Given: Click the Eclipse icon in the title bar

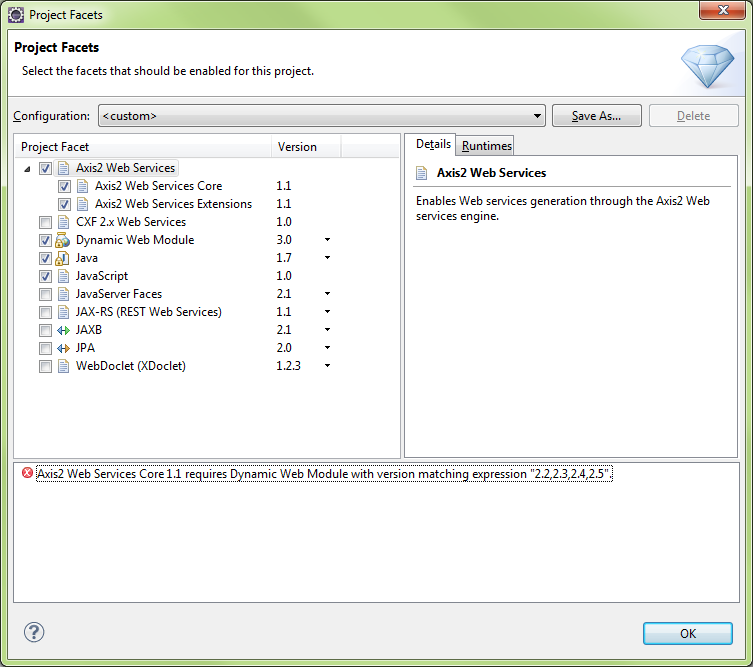Looking at the screenshot, I should (x=16, y=15).
